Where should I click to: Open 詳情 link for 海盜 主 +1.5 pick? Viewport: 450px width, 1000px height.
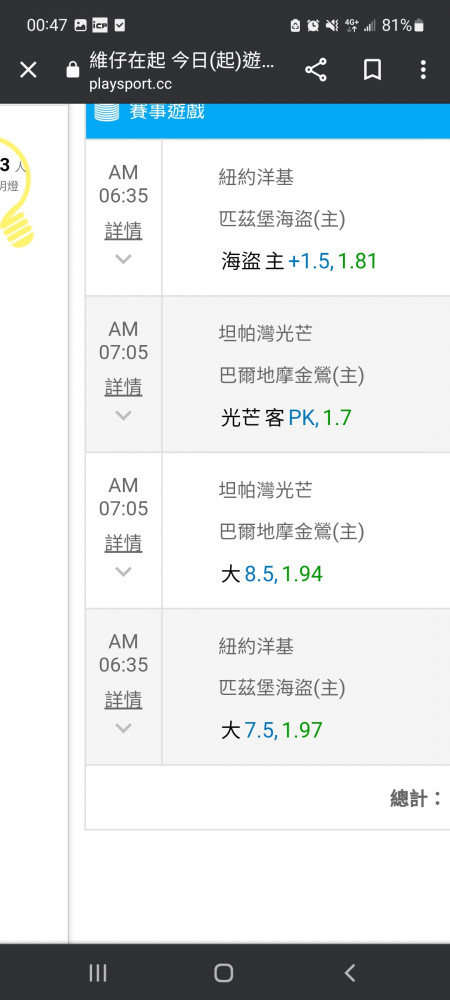123,230
